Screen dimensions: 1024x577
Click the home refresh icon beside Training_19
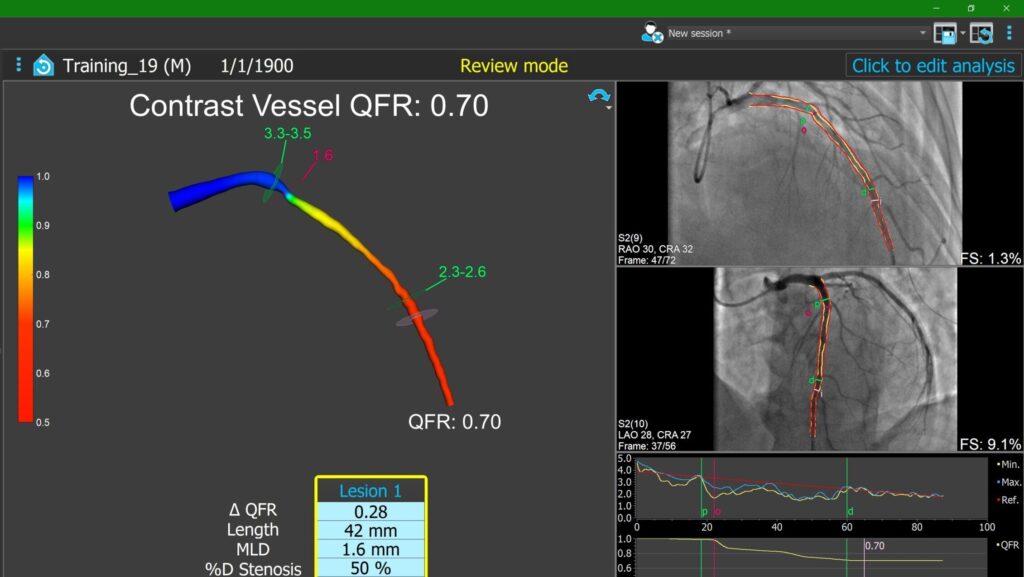point(43,66)
